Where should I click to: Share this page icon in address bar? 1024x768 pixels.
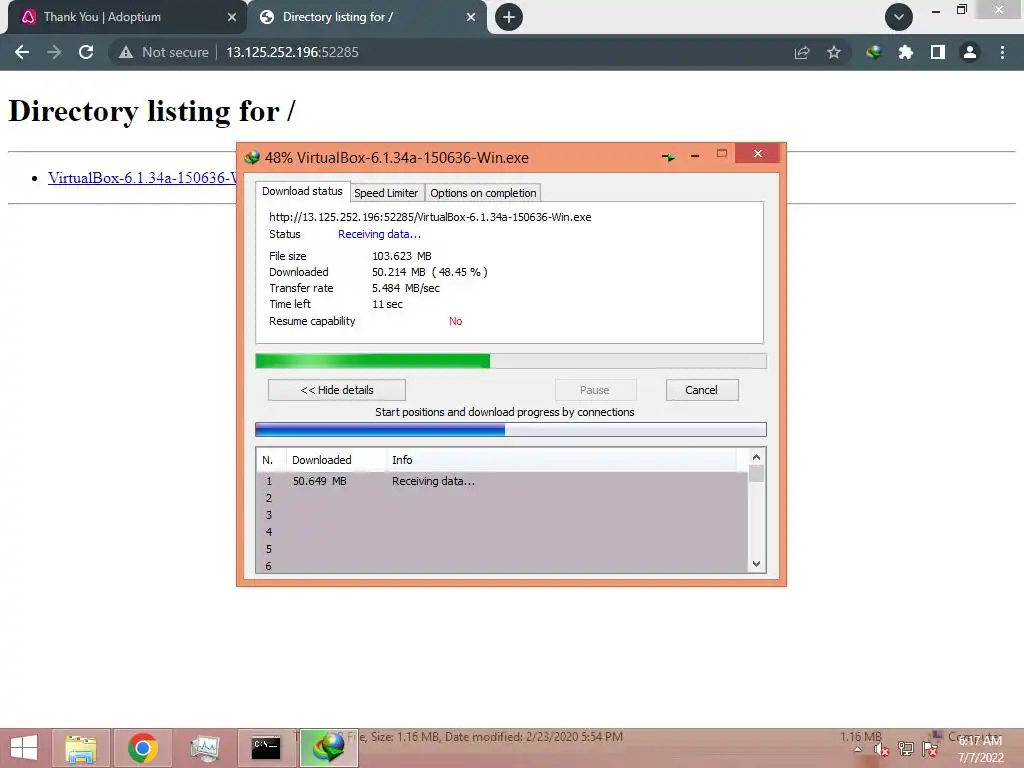point(802,52)
